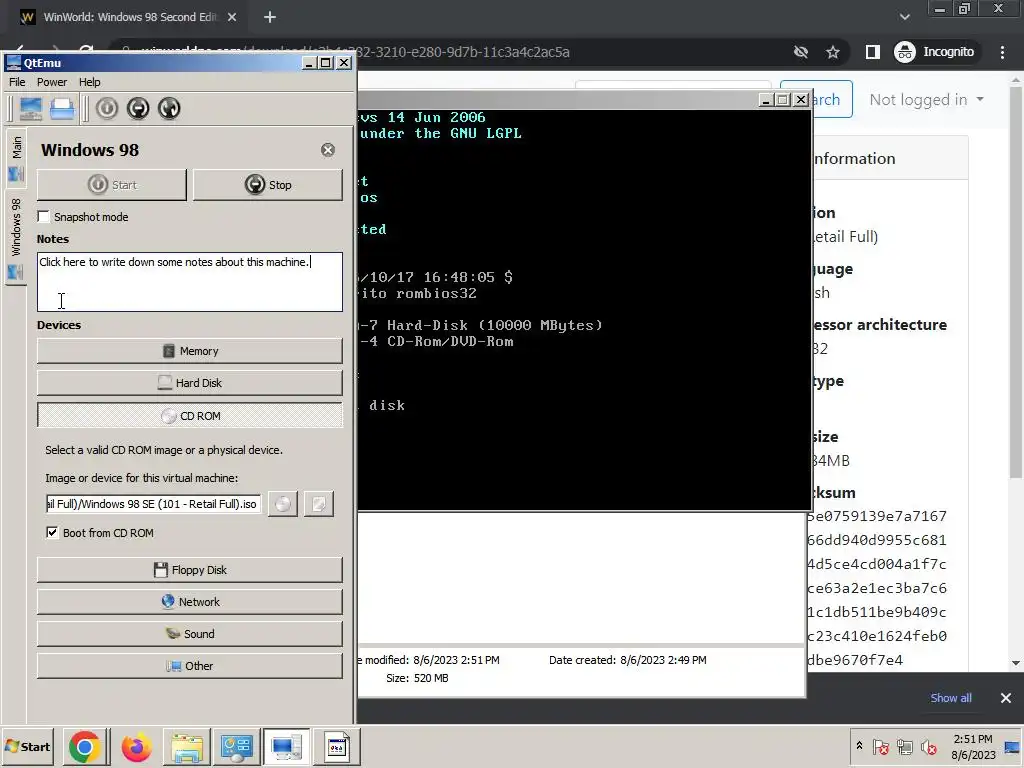Expand the Sound device section
The image size is (1024, 768).
point(189,634)
